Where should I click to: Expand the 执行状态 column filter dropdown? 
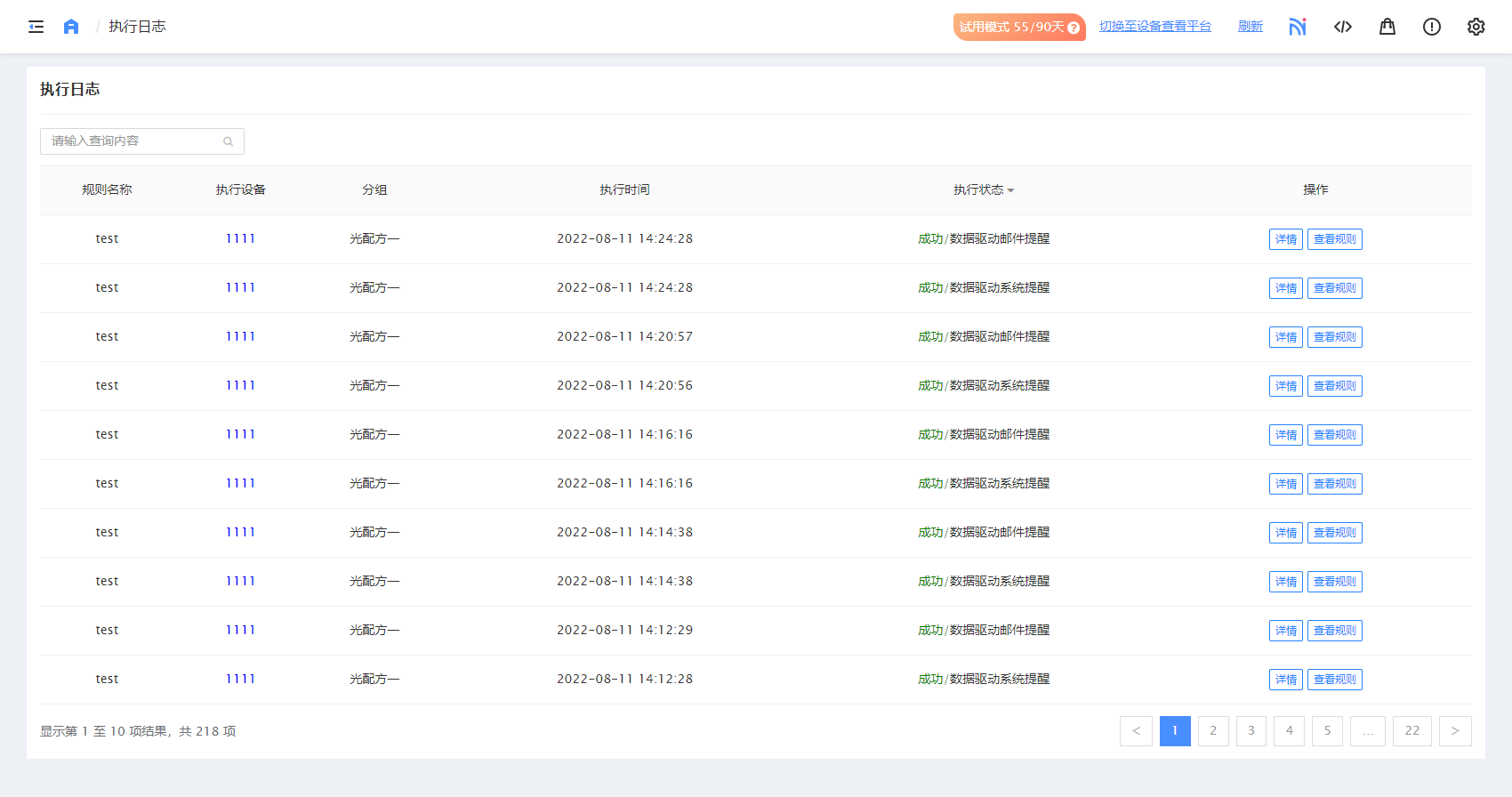[x=1010, y=190]
